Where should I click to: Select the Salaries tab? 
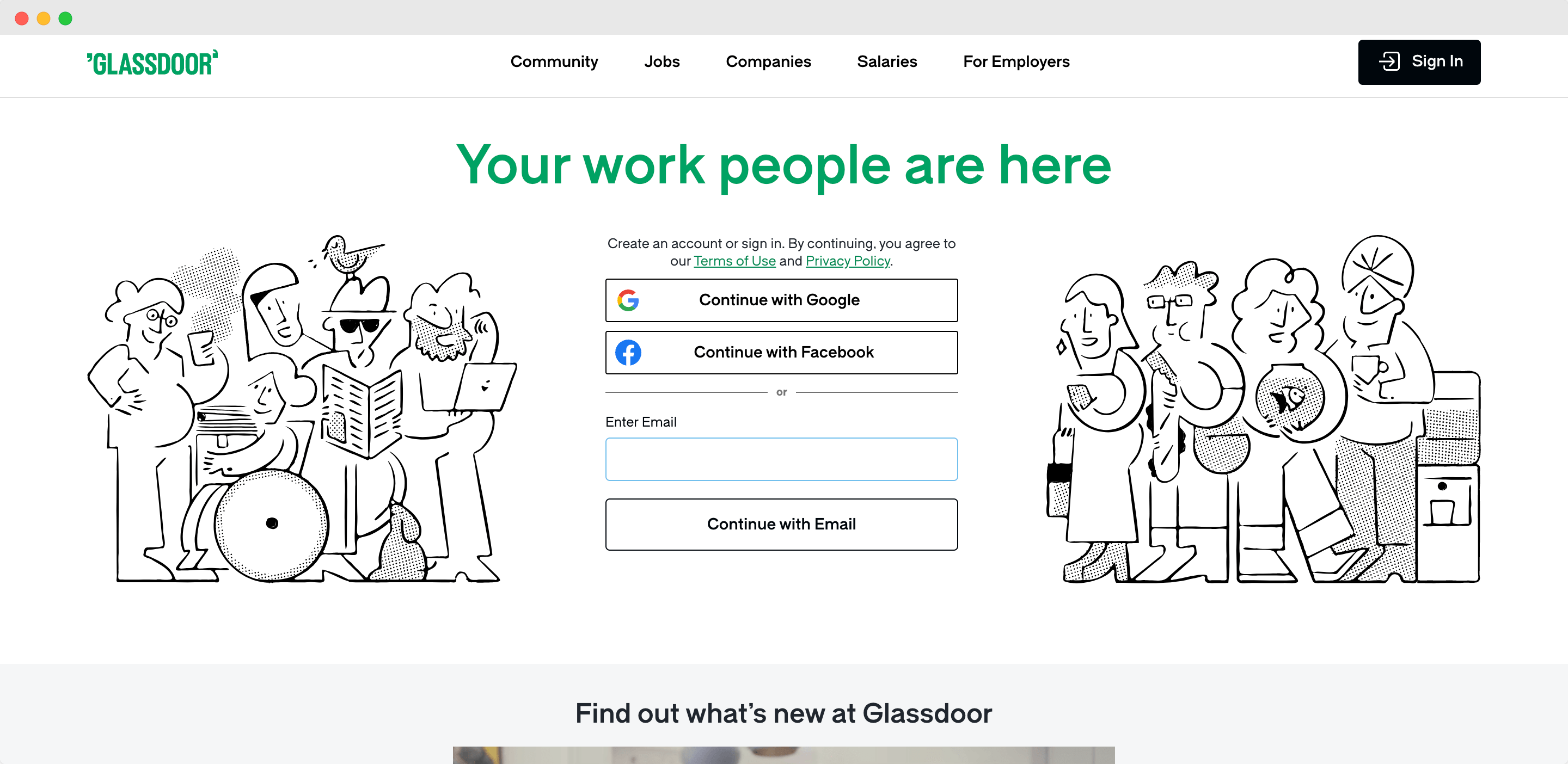[887, 61]
